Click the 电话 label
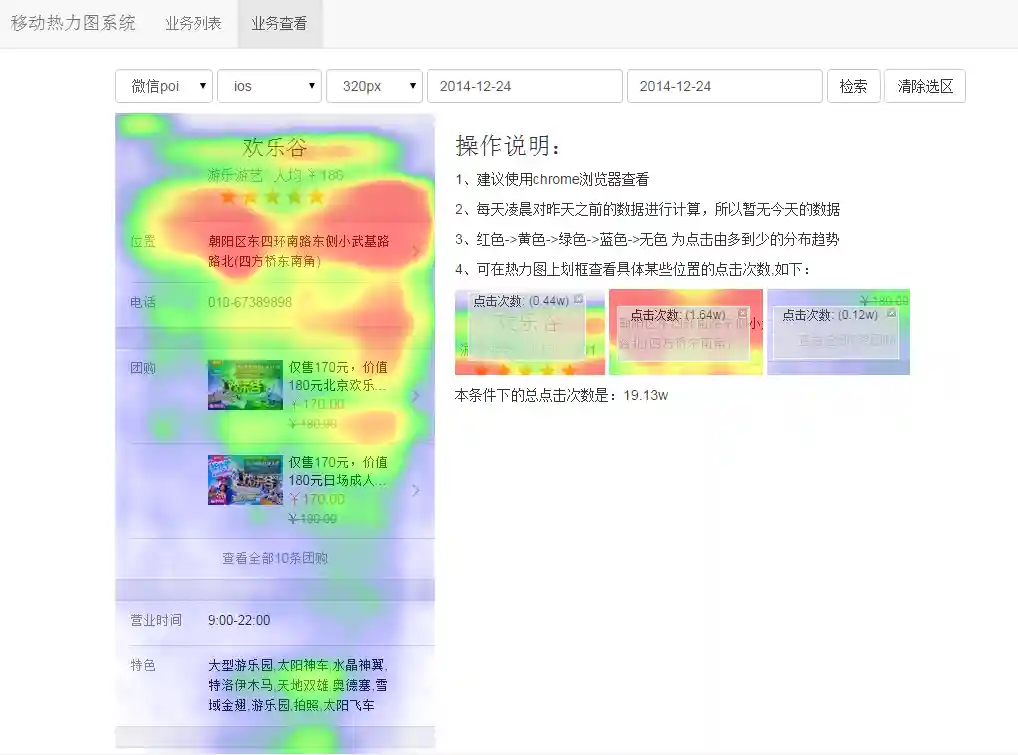Screen dimensions: 1018x755 coord(143,302)
